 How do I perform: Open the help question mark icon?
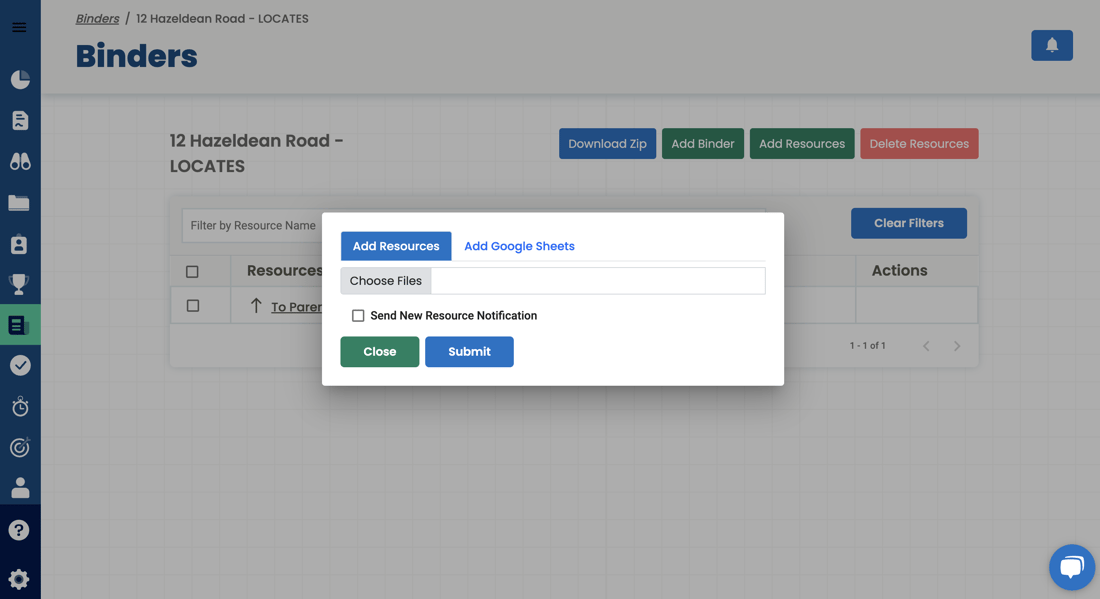pyautogui.click(x=19, y=530)
